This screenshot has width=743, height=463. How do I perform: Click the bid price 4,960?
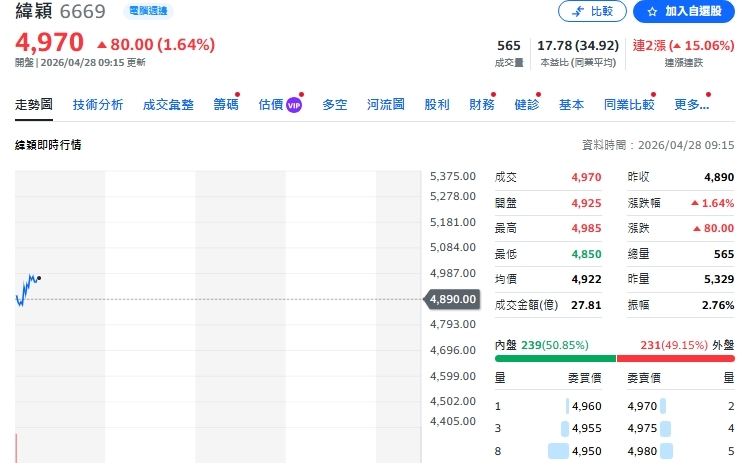pos(587,406)
